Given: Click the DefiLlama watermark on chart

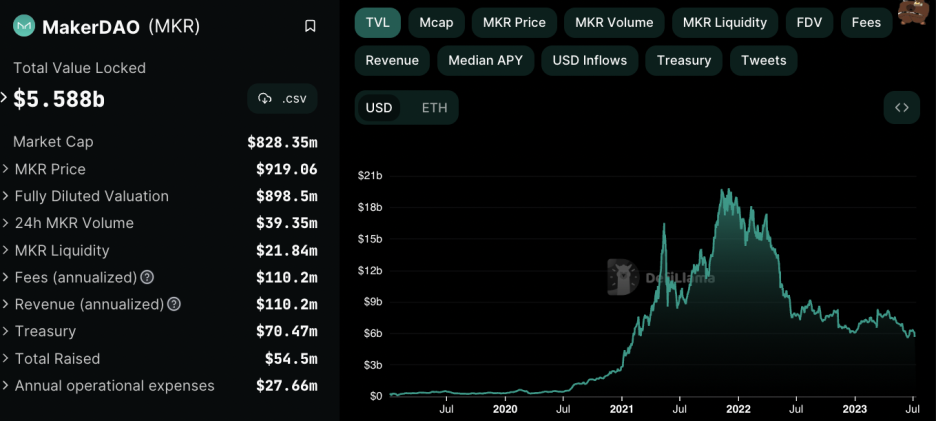Looking at the screenshot, I should (x=661, y=277).
